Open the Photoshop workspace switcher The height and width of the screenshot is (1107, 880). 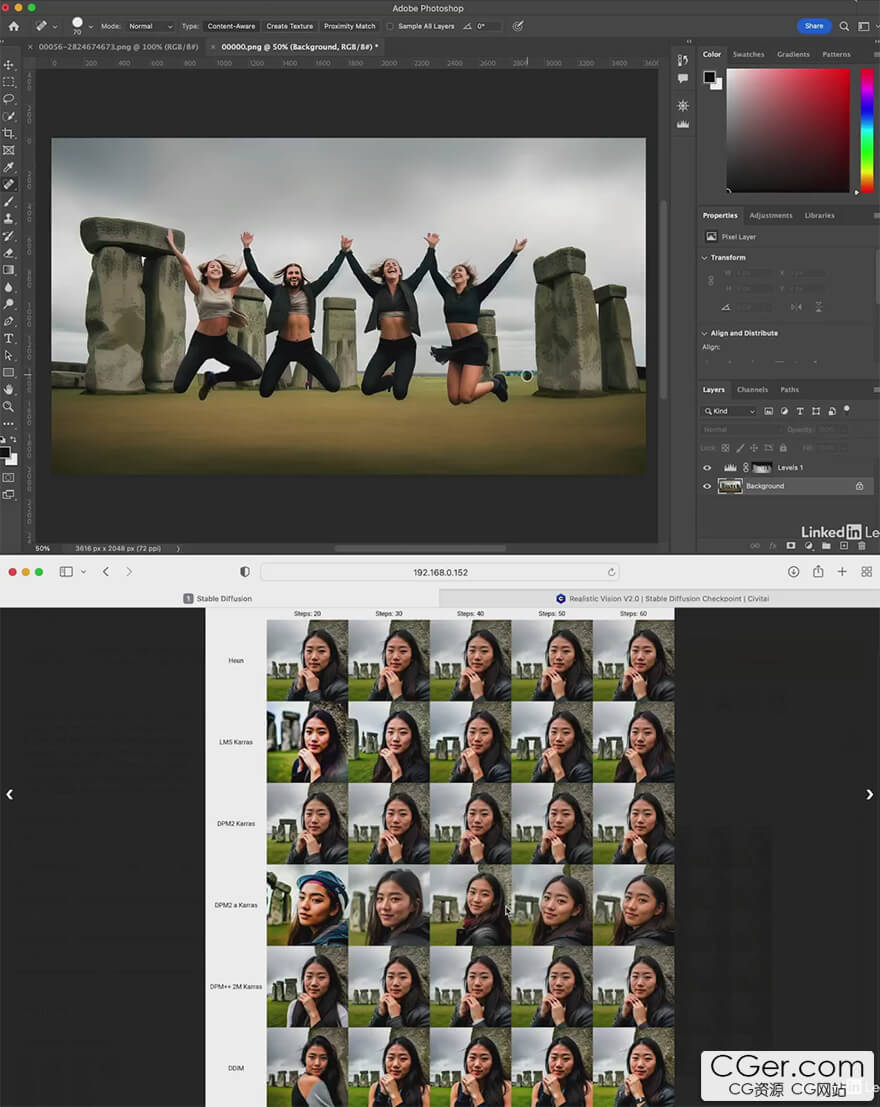click(x=864, y=26)
